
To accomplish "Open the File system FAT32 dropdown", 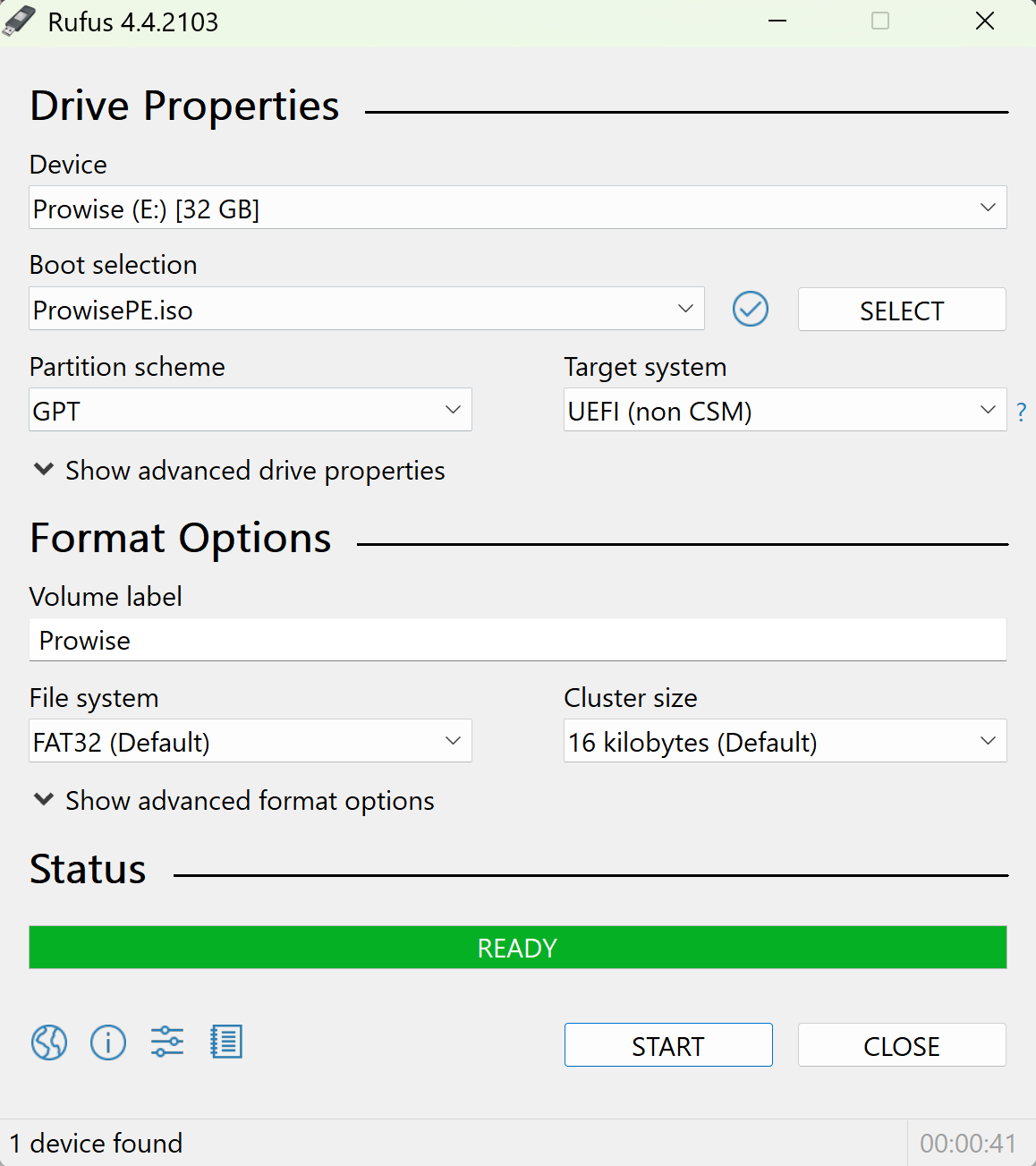I will [251, 742].
